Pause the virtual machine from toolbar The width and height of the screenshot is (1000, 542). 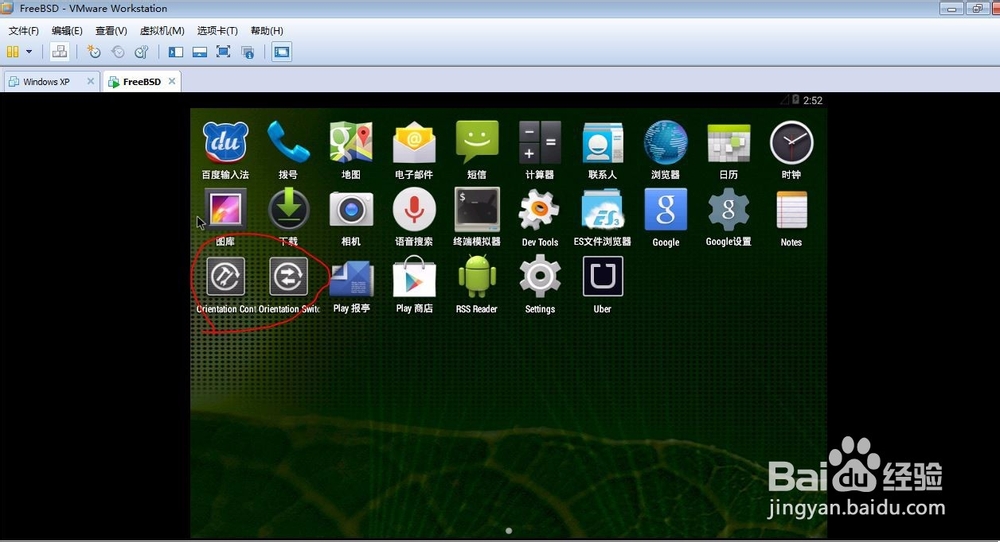pos(13,52)
